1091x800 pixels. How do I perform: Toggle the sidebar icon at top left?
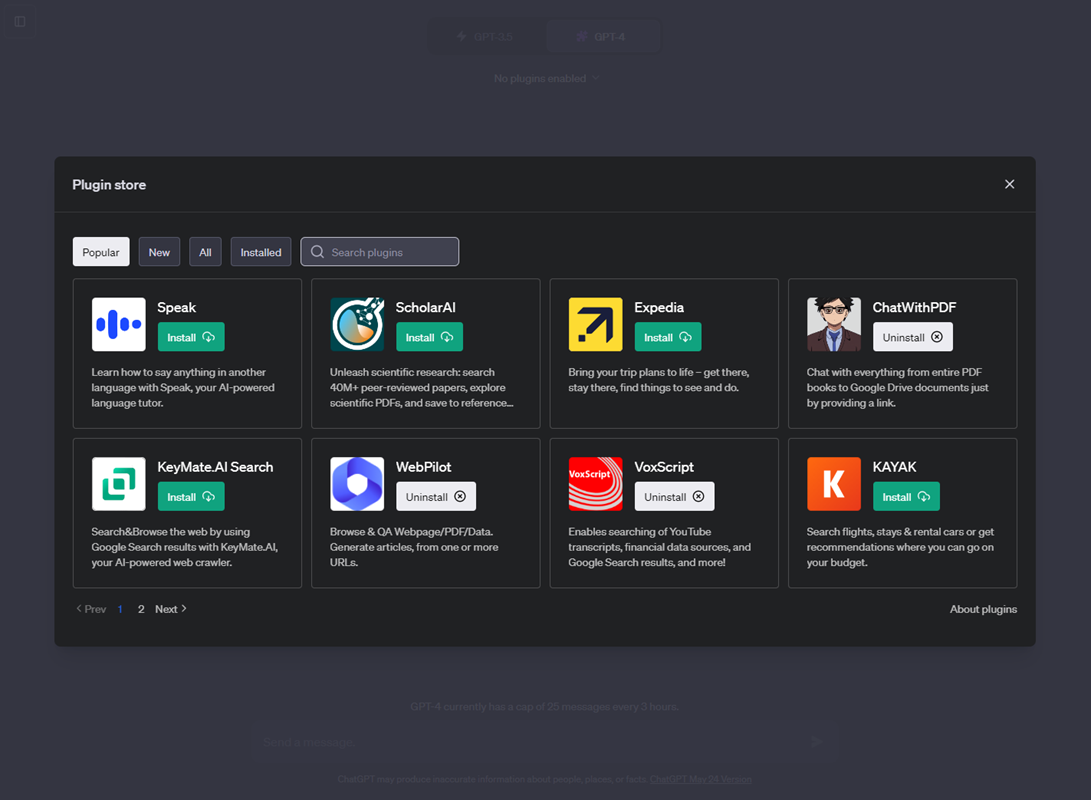(20, 22)
